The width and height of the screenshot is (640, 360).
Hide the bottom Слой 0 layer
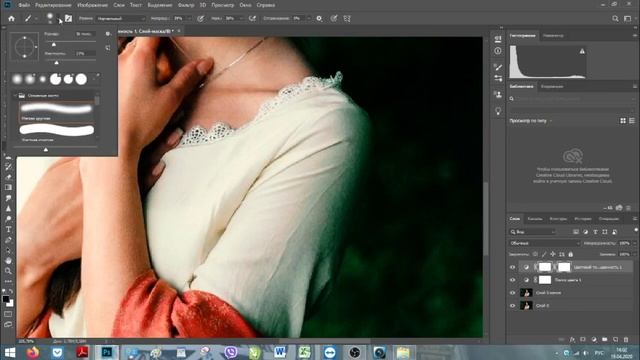click(512, 306)
